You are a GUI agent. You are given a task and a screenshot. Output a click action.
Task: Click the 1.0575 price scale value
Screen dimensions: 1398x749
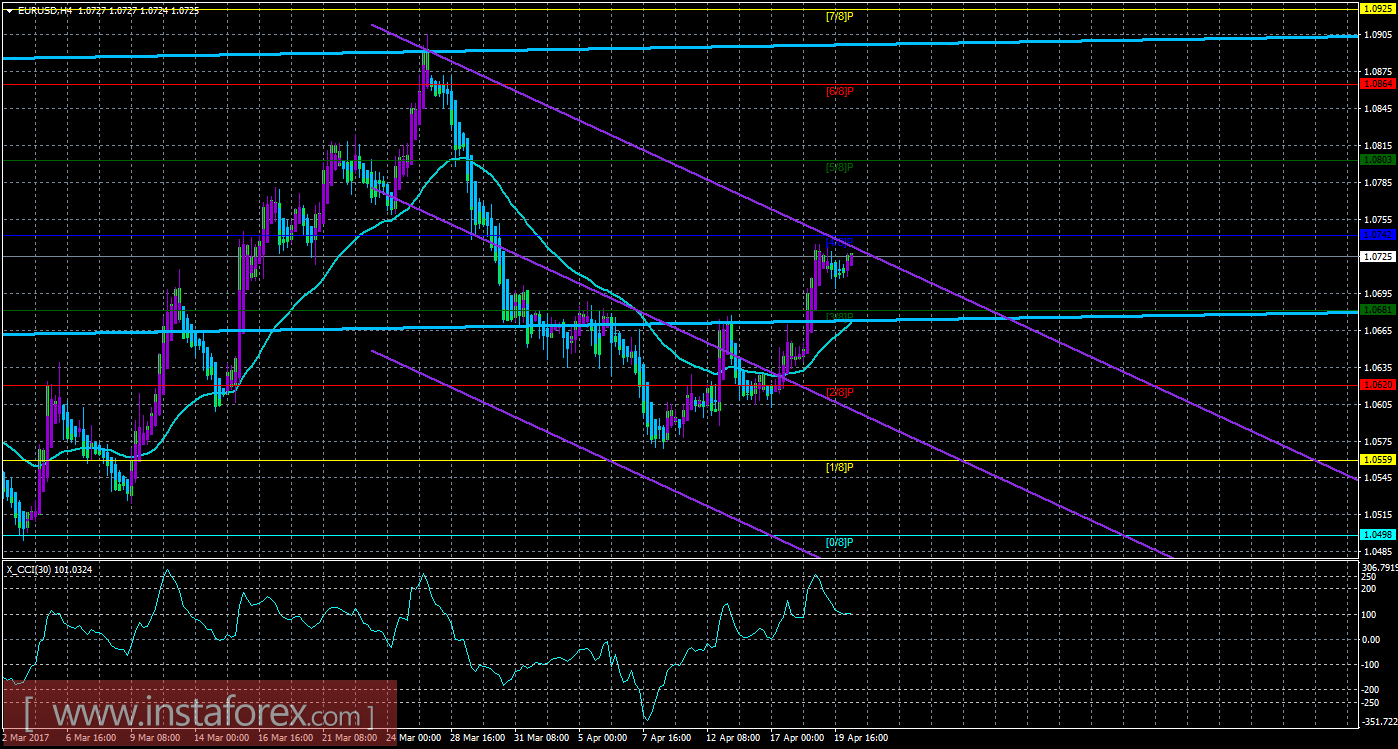click(1377, 441)
